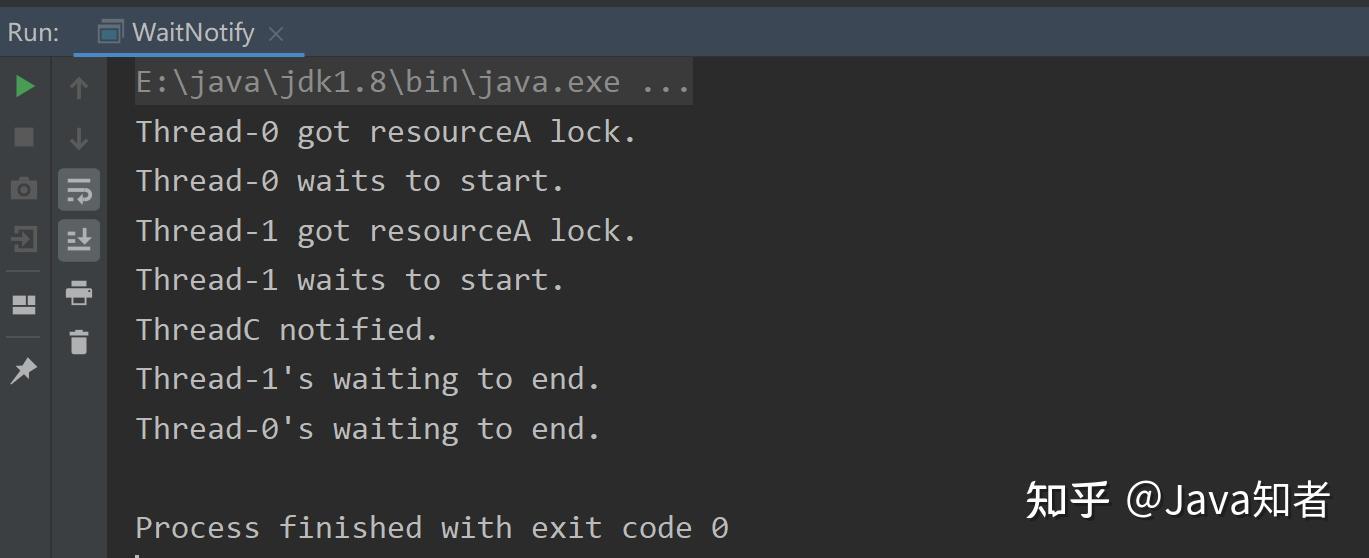Toggle Scroll to End of console
The image size is (1369, 558).
coord(79,240)
